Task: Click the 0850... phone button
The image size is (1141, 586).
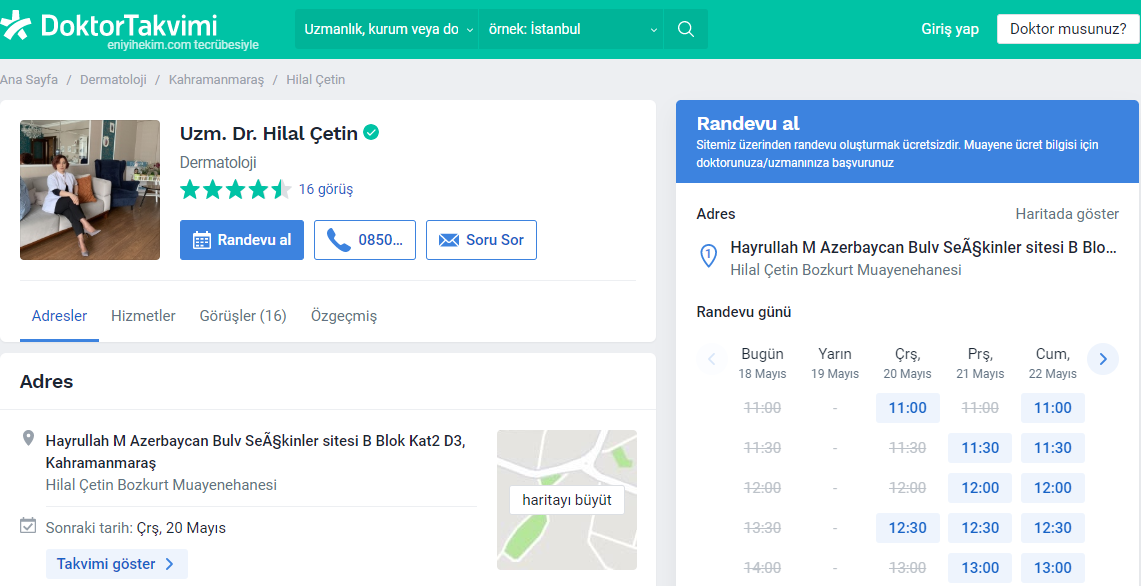Action: (x=365, y=240)
